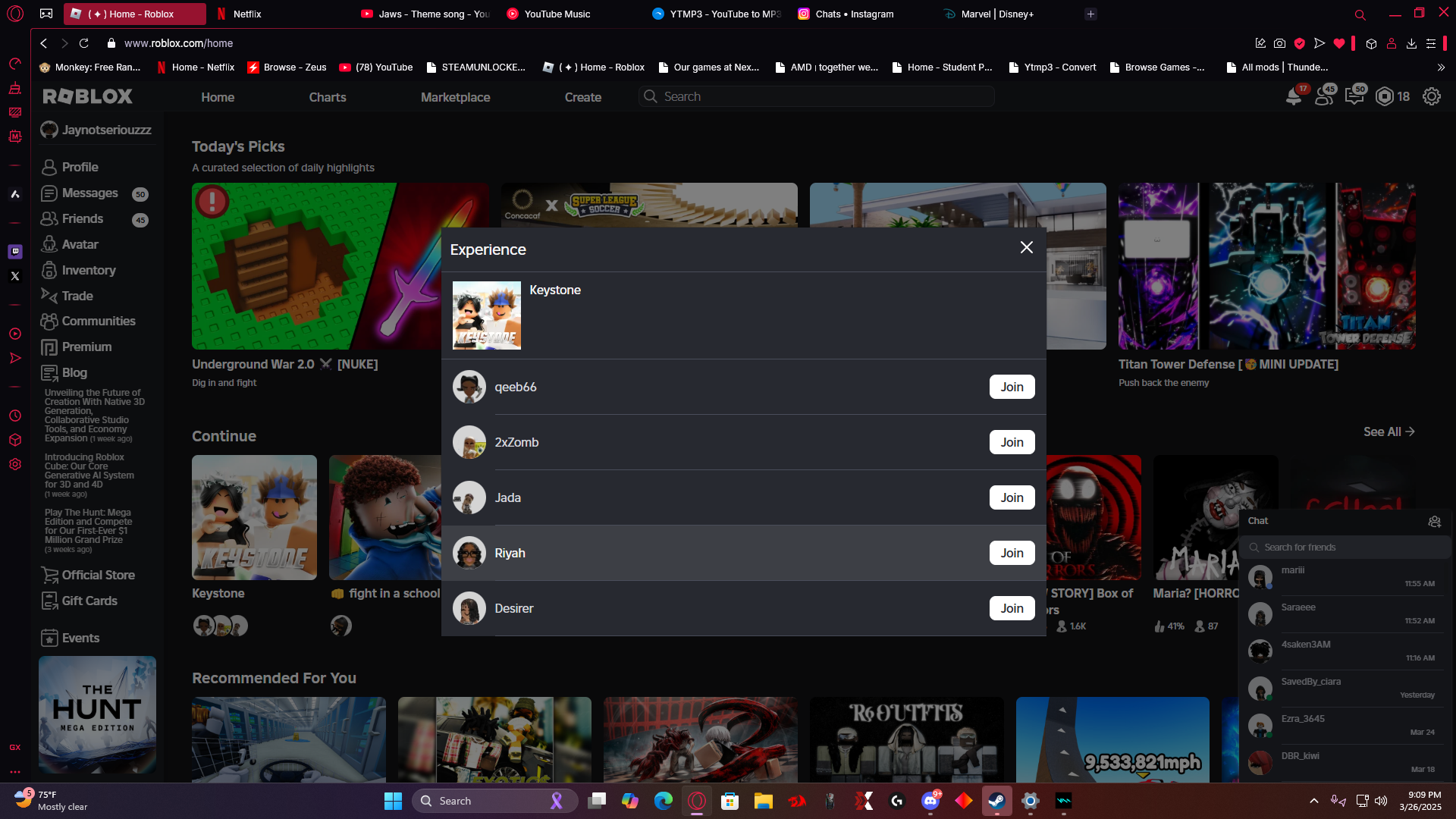The image size is (1456, 819).
Task: Show hidden system tray icons
Action: (1313, 801)
